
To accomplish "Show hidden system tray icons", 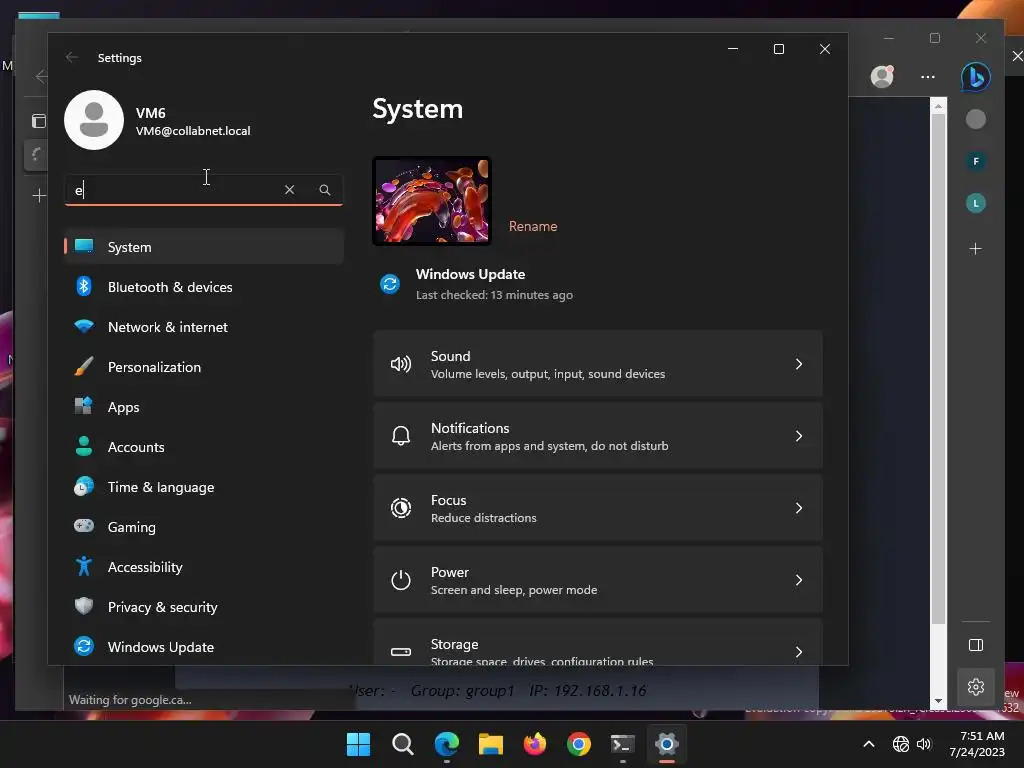I will 869,744.
